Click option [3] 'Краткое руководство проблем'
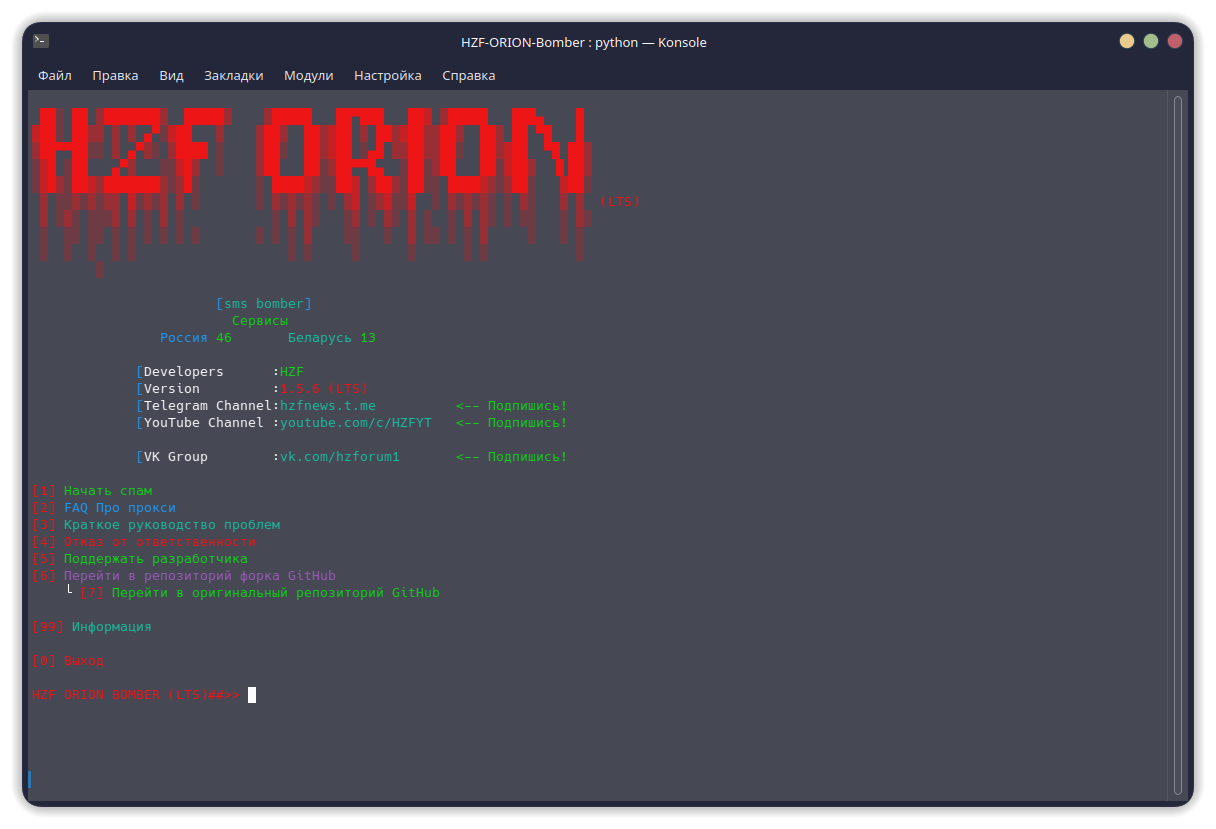 pos(156,524)
